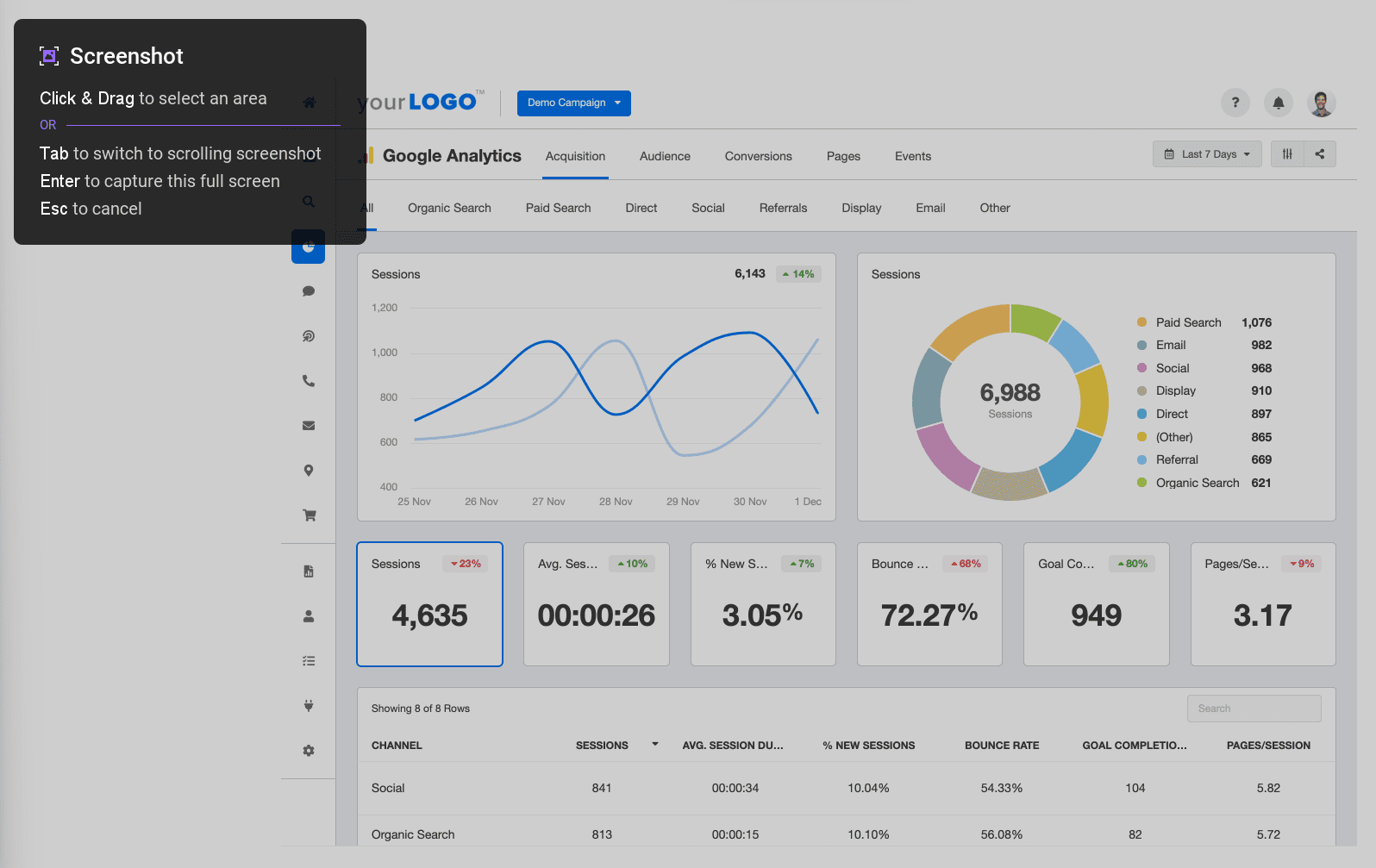Click the table Search input field
Image resolution: width=1376 pixels, height=868 pixels.
click(1254, 709)
